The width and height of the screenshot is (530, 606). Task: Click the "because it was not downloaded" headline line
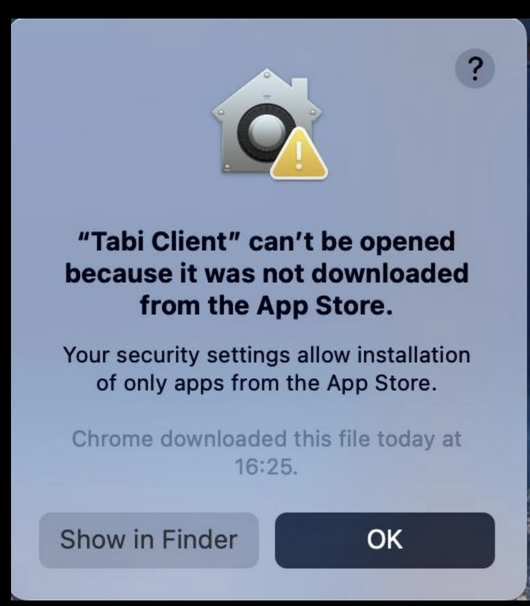[267, 273]
